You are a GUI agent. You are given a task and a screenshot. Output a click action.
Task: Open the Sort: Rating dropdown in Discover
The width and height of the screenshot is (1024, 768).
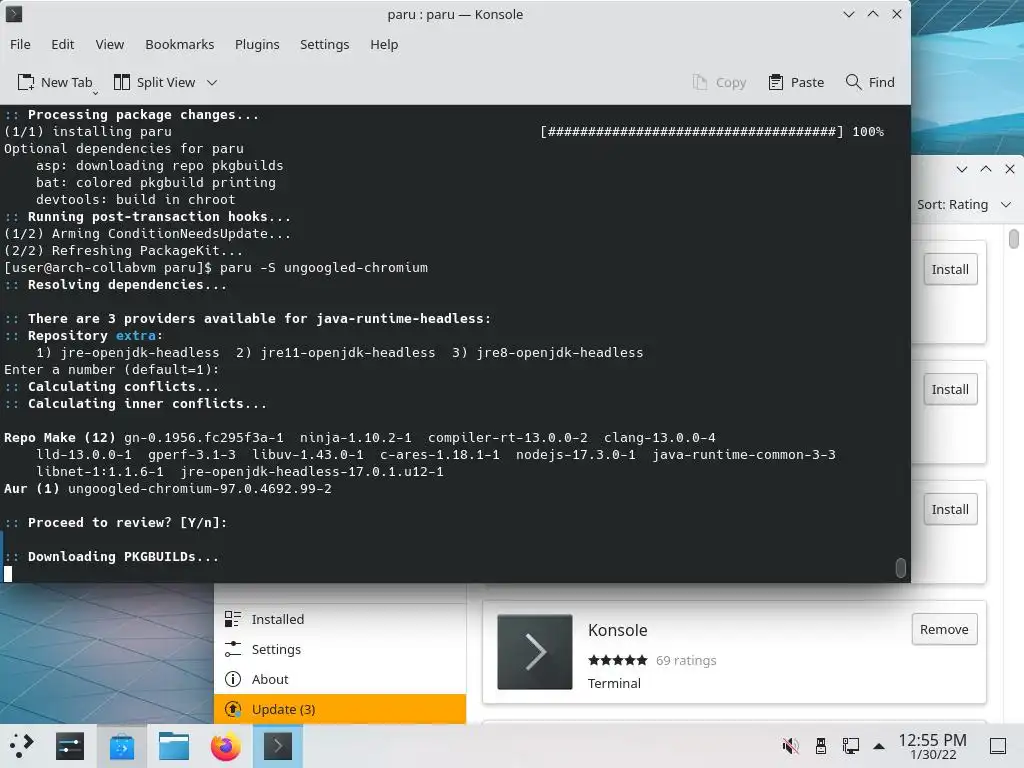(x=964, y=204)
